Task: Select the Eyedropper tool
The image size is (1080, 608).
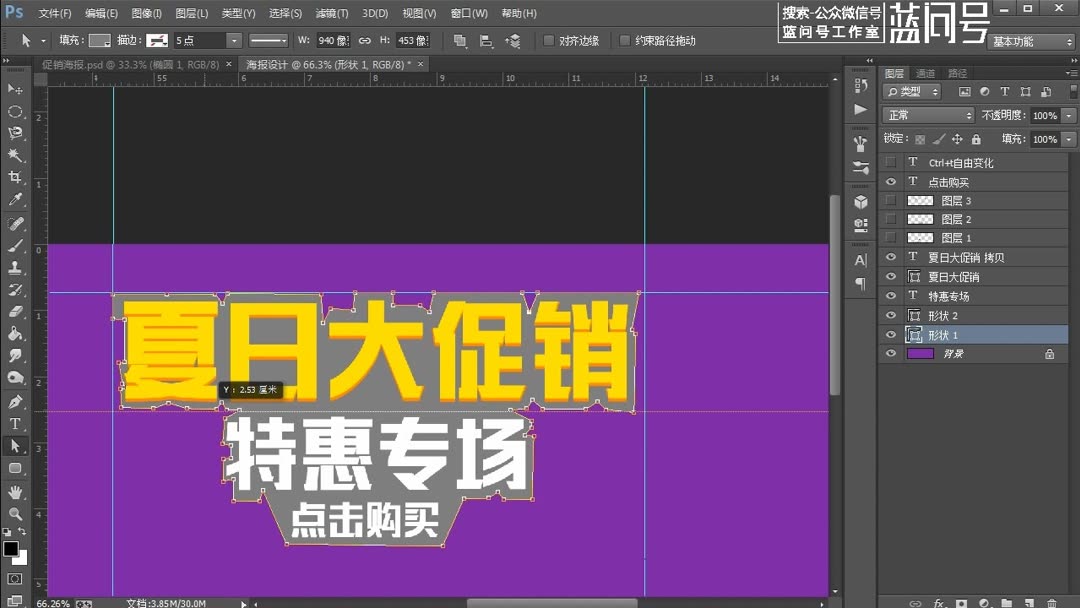Action: tap(13, 196)
